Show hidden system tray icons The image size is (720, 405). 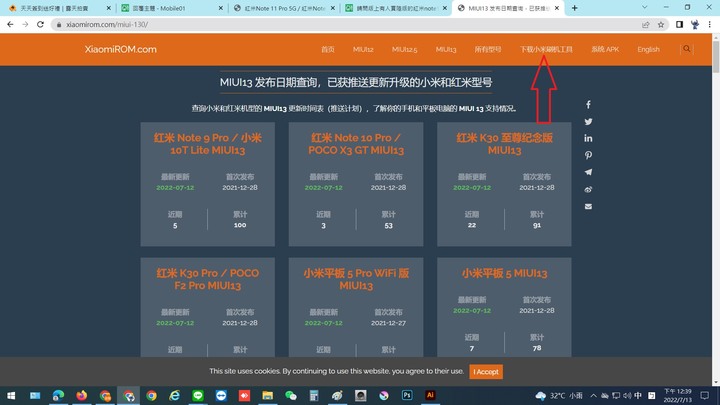[593, 395]
